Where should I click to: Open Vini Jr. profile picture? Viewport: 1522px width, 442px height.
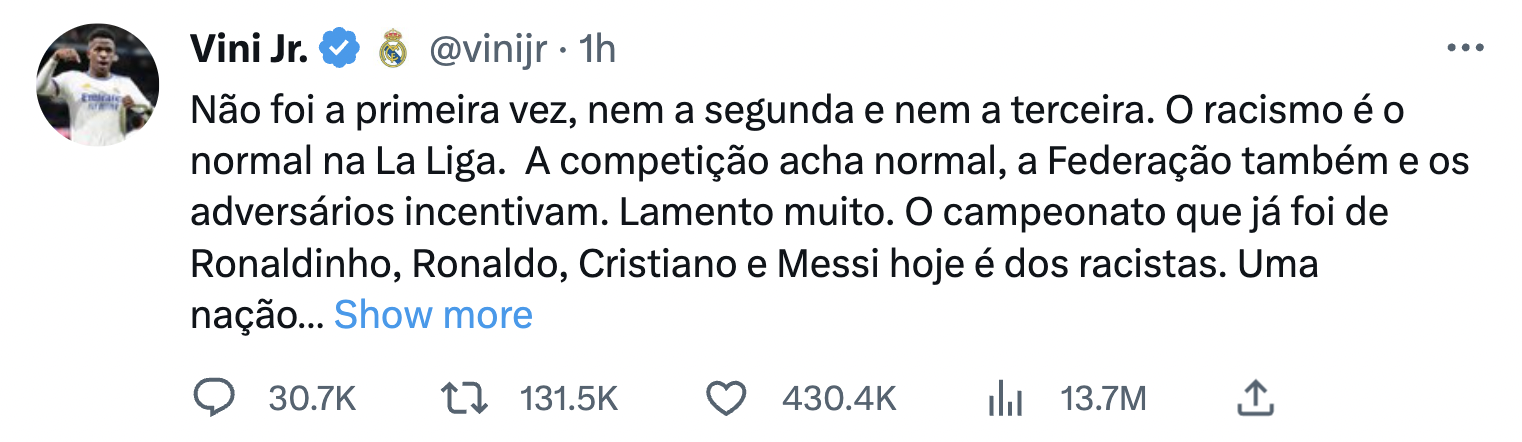coord(98,84)
